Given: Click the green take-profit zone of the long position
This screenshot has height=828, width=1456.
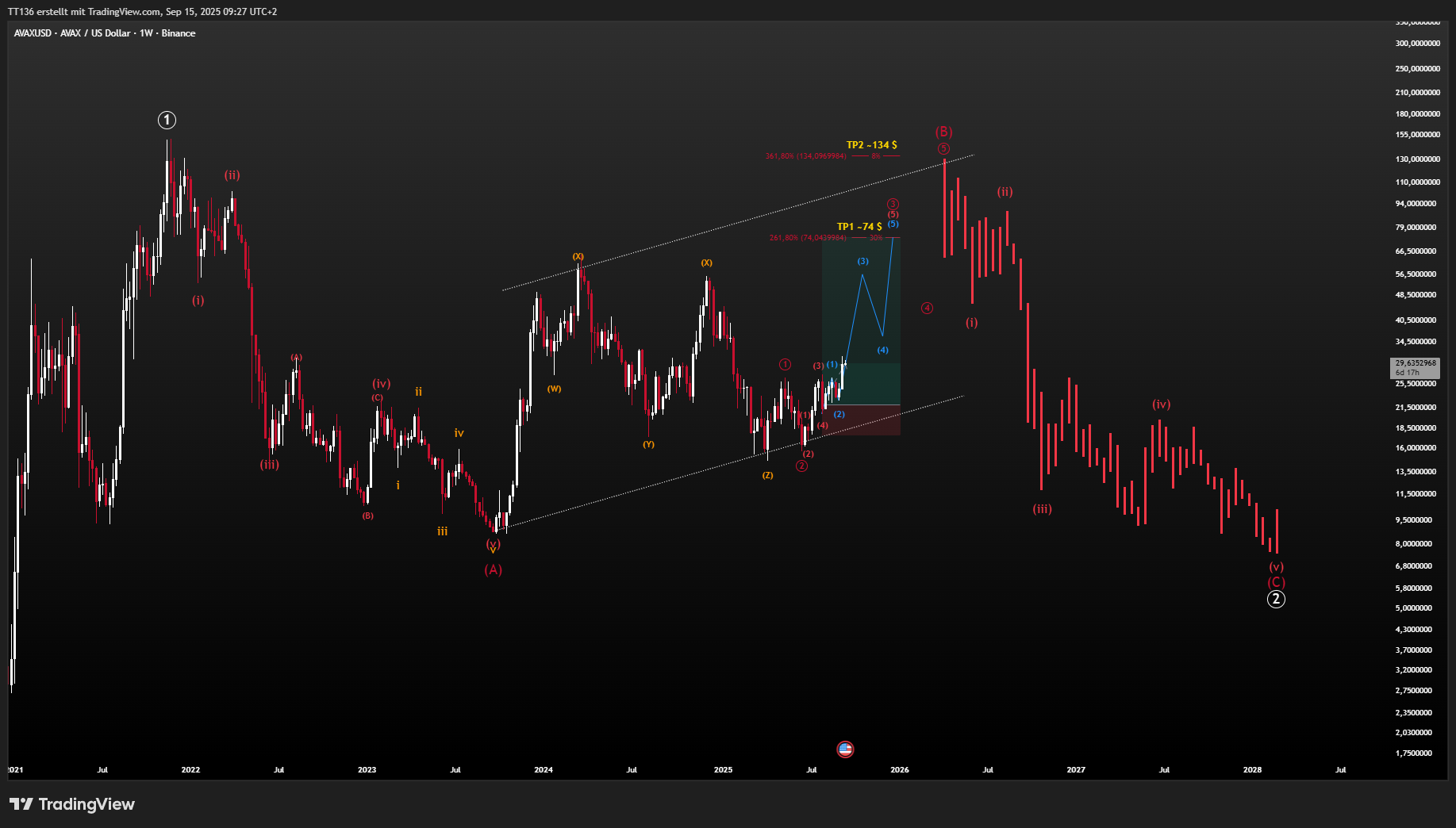Looking at the screenshot, I should pyautogui.click(x=861, y=321).
